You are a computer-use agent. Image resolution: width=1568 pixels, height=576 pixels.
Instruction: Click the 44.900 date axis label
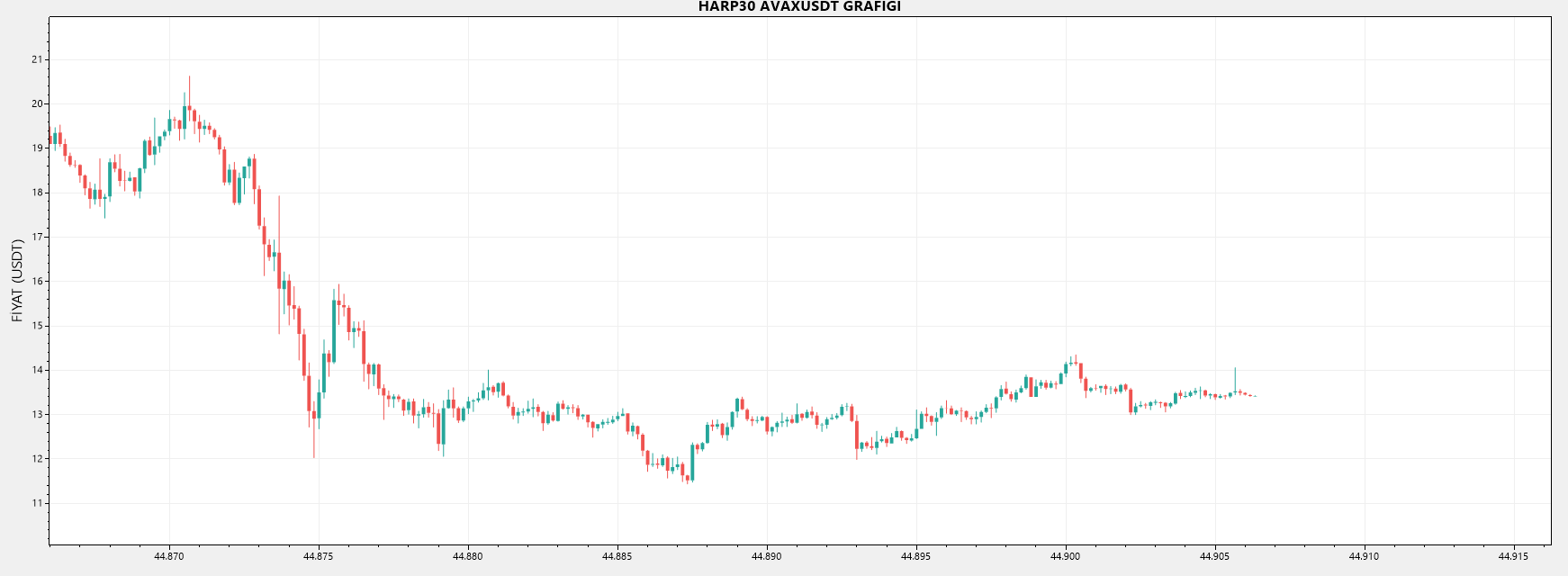(x=1066, y=556)
